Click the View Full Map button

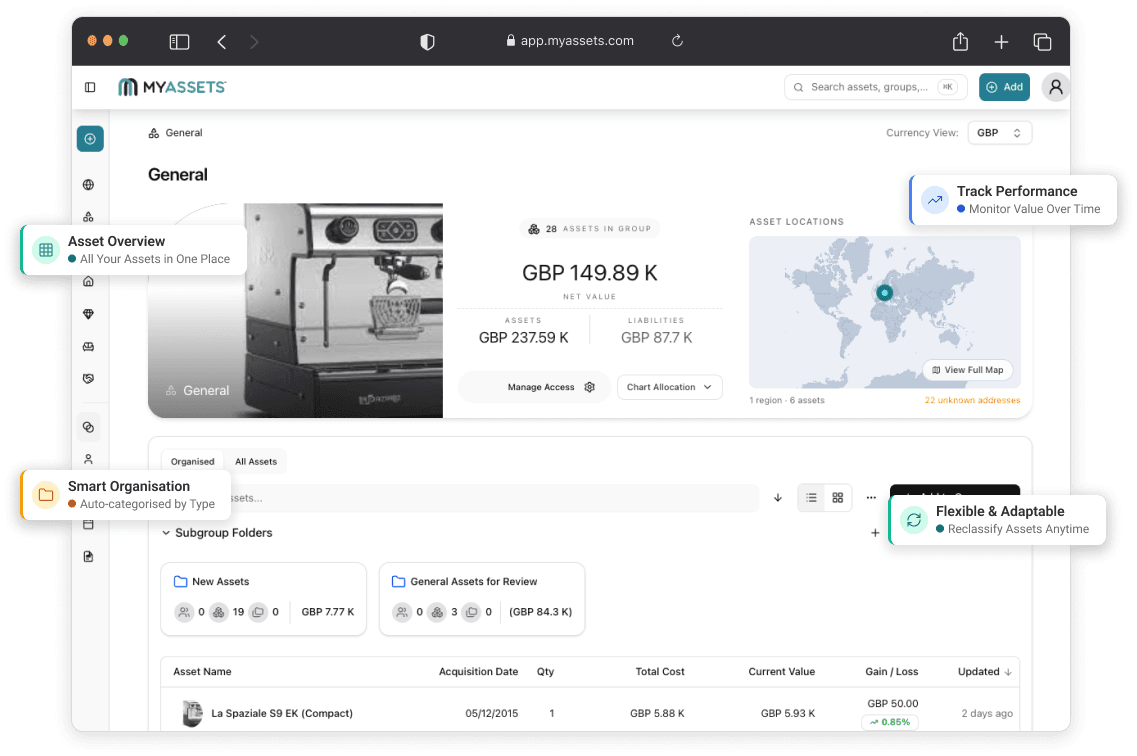(x=967, y=370)
